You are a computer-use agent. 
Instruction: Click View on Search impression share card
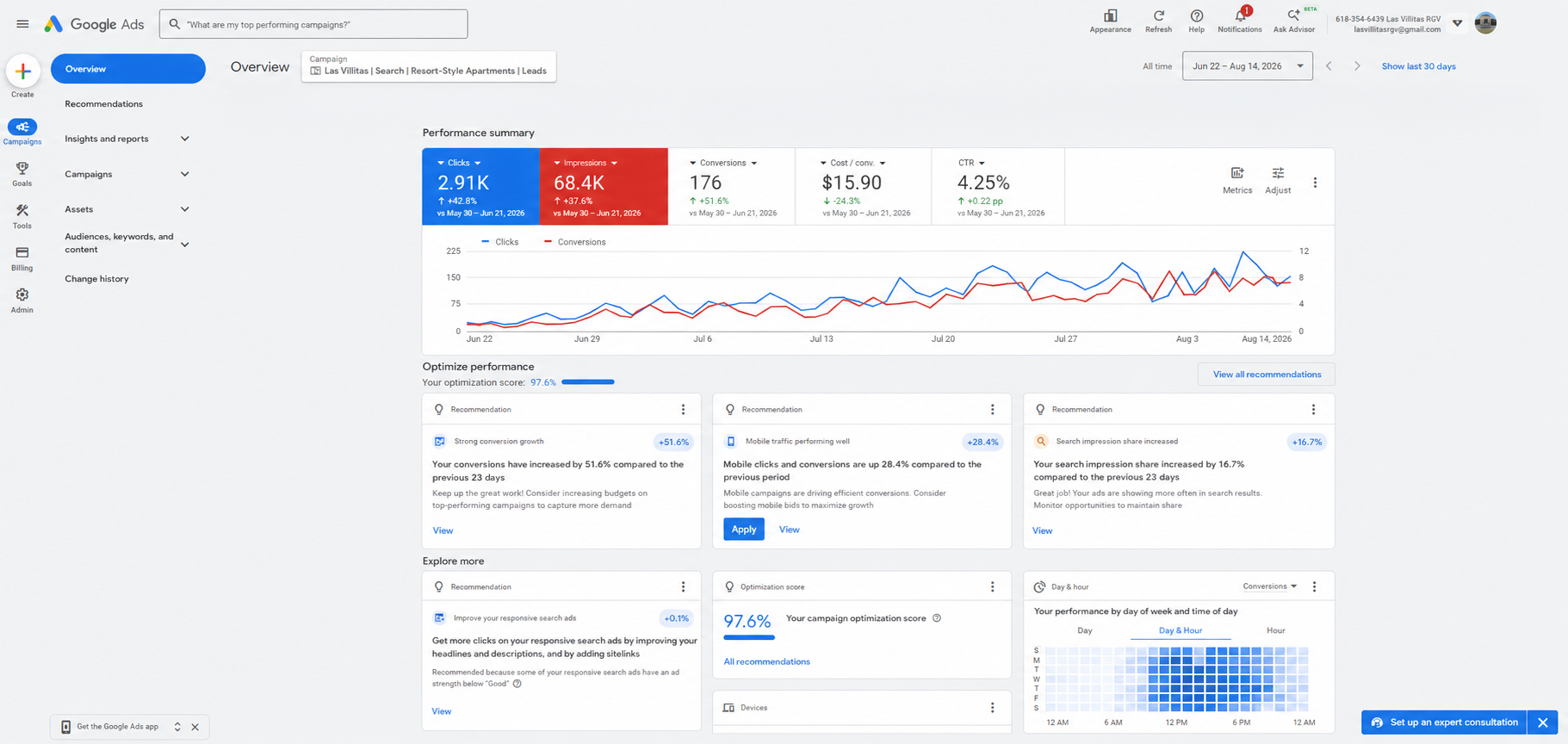(x=1043, y=530)
